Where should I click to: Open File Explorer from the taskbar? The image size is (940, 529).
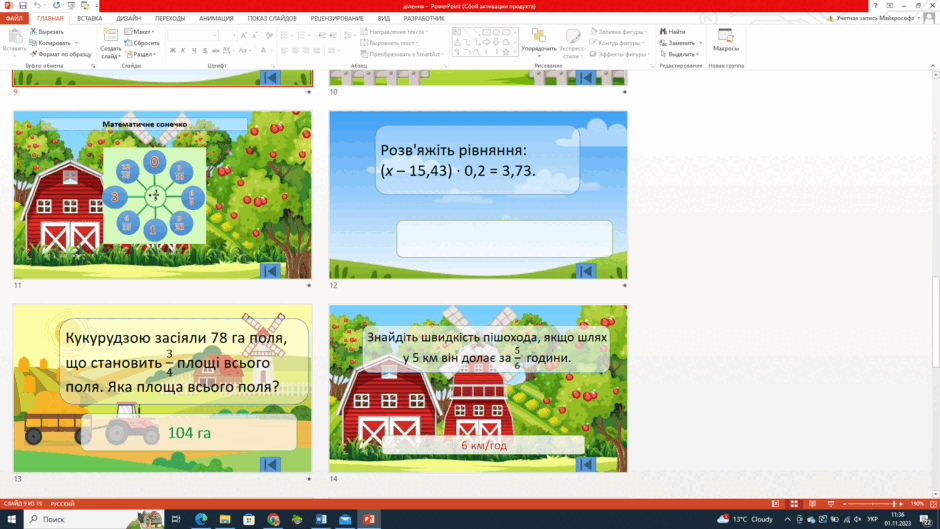coord(225,519)
